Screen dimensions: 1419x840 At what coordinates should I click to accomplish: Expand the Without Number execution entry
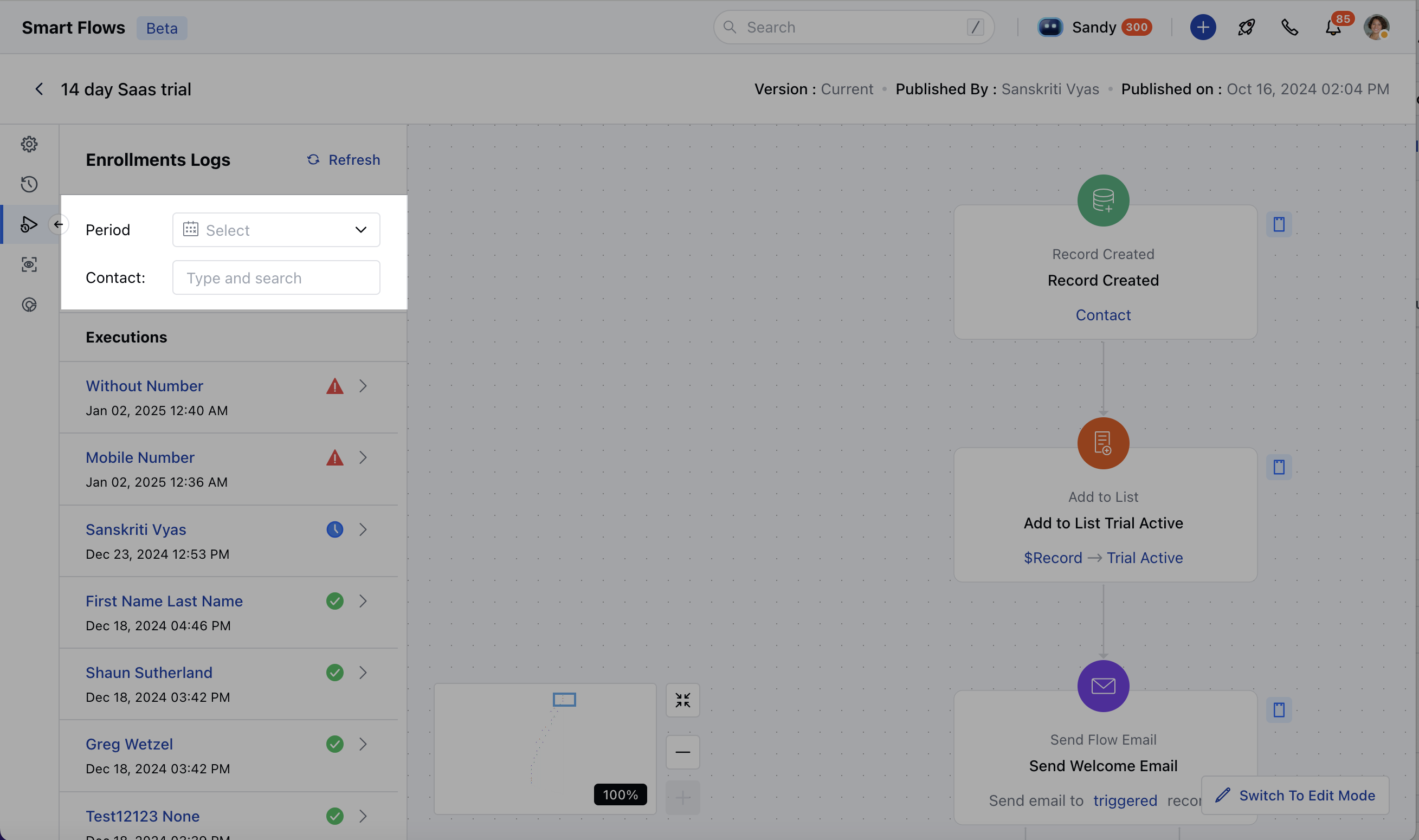click(363, 386)
